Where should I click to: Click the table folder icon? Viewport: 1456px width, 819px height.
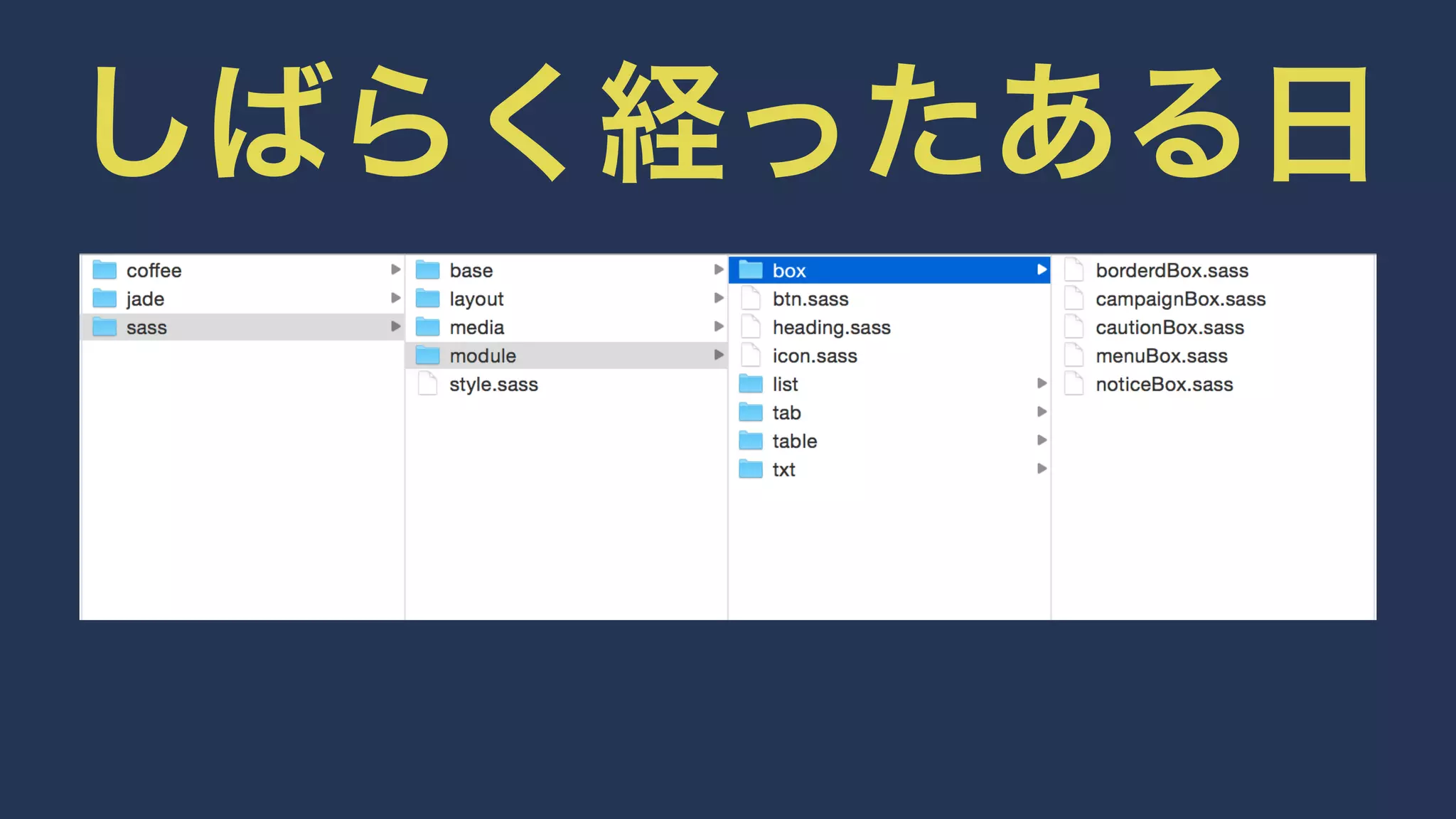pos(751,441)
